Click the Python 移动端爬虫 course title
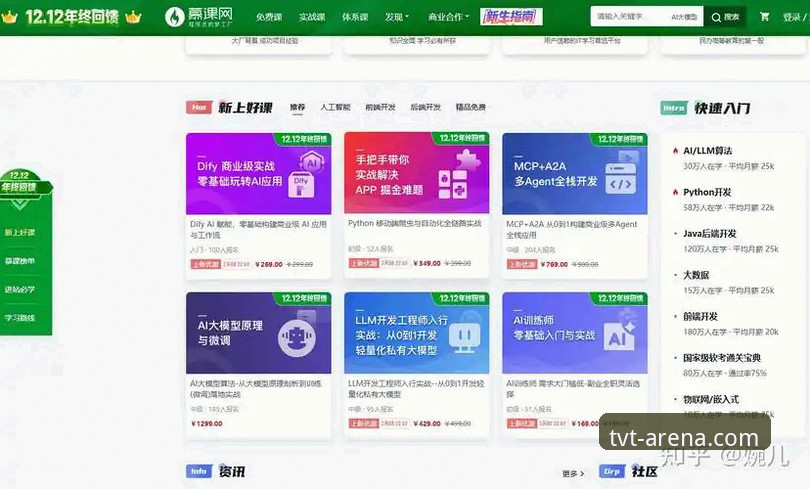This screenshot has width=810, height=489. (x=415, y=224)
